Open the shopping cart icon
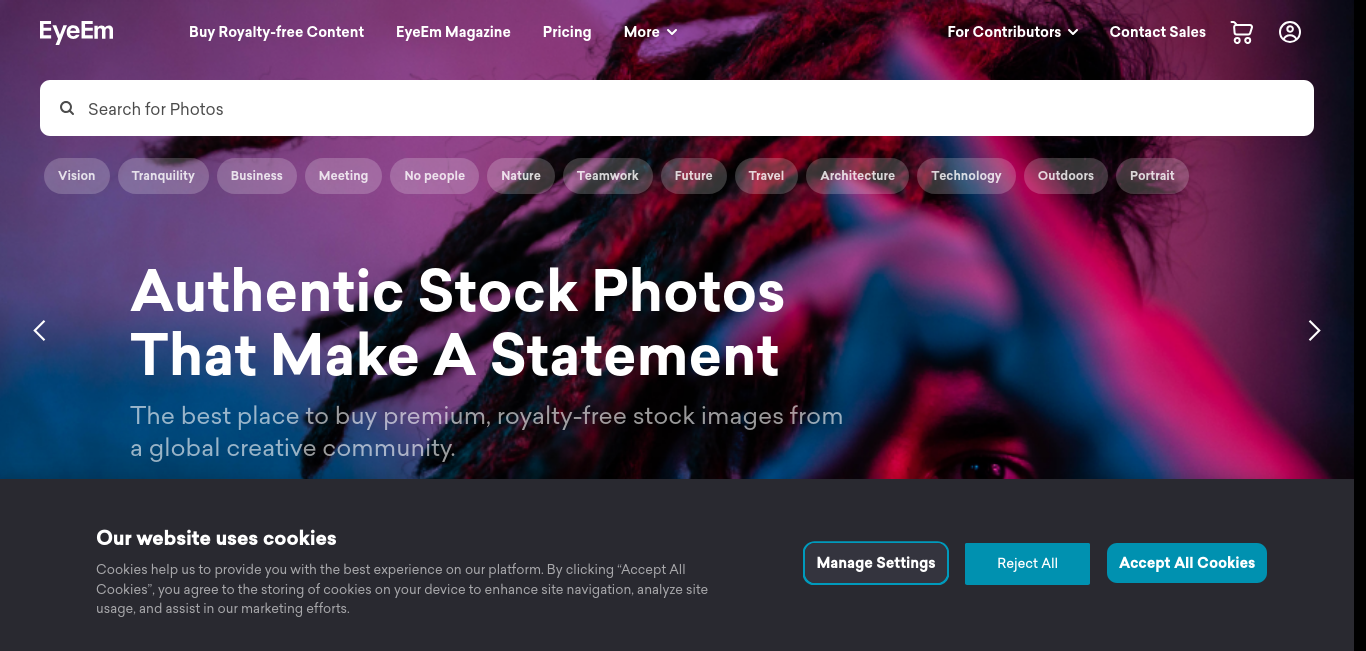Image resolution: width=1366 pixels, height=651 pixels. click(x=1241, y=32)
